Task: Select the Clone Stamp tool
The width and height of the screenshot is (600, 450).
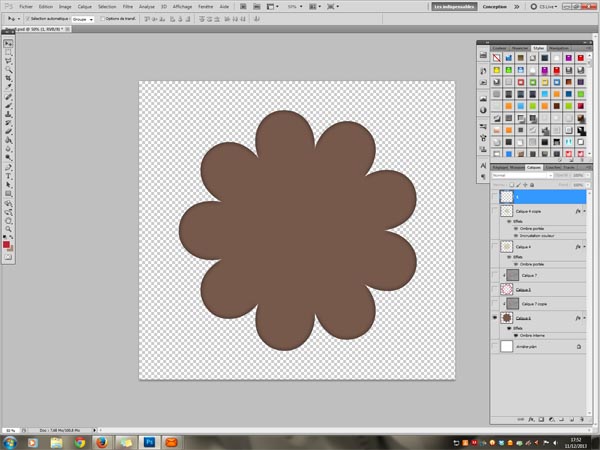Action: pos(8,114)
